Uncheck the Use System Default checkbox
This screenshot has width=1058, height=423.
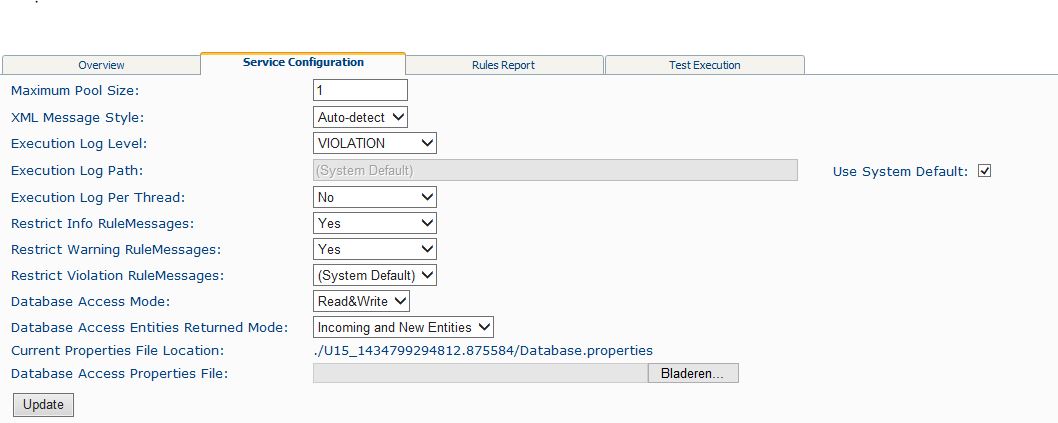[984, 171]
